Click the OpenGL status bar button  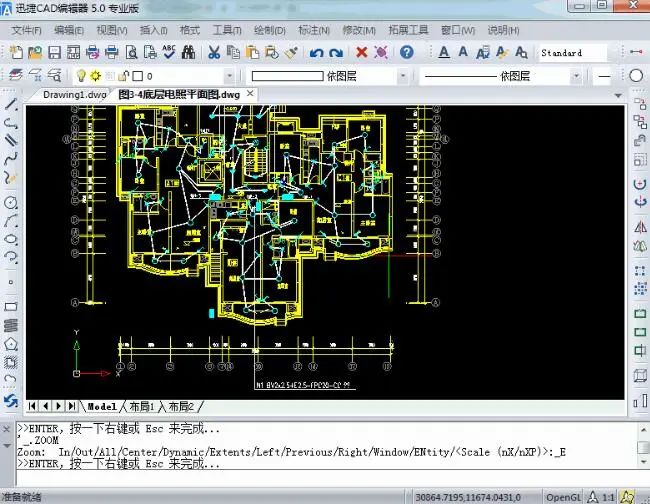[x=563, y=497]
